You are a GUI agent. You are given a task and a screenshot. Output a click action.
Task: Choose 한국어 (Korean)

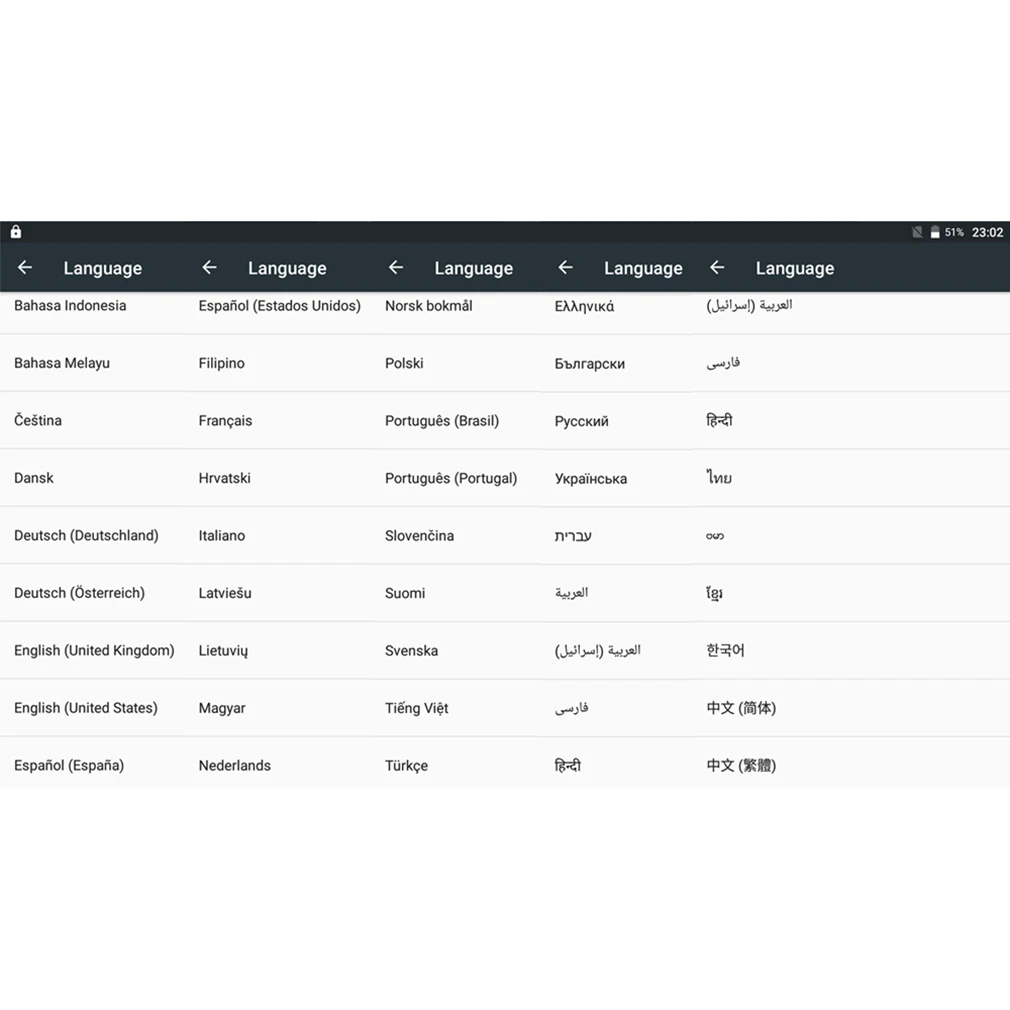(725, 651)
